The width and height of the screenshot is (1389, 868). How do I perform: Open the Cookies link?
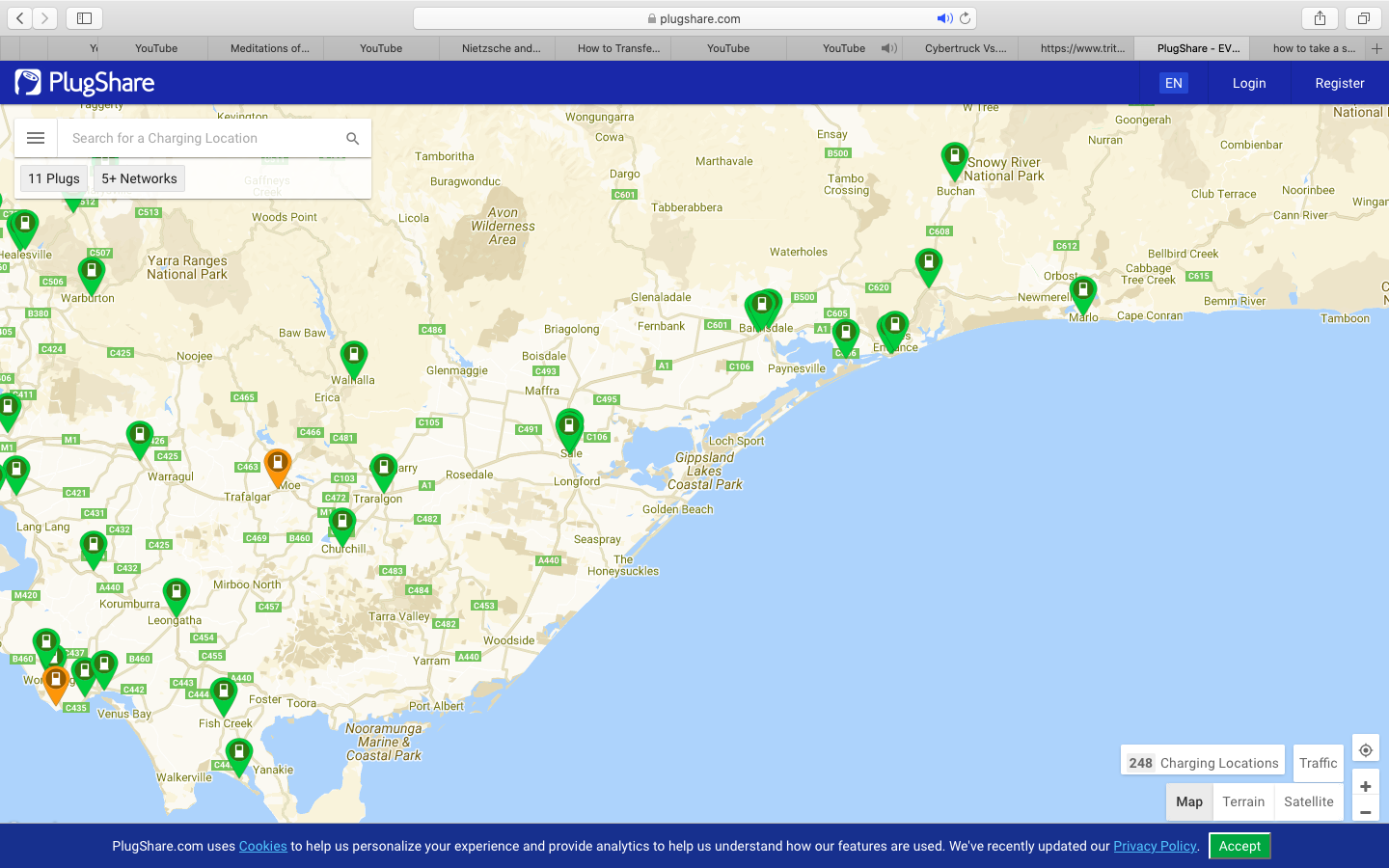click(x=263, y=846)
